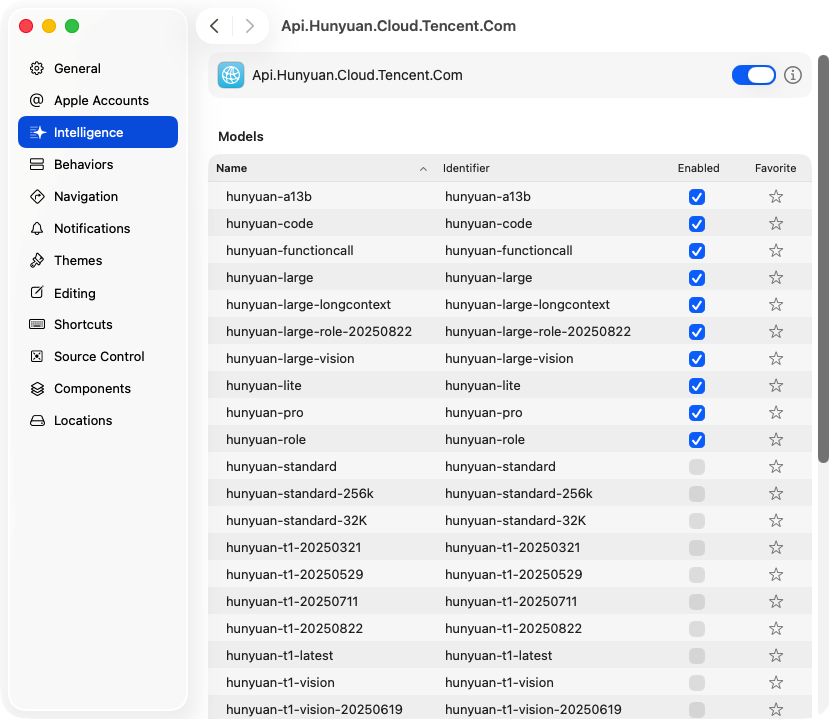Select hunyuan-t1-vision-20250619 identifier cell
Image resolution: width=832 pixels, height=719 pixels.
[533, 709]
